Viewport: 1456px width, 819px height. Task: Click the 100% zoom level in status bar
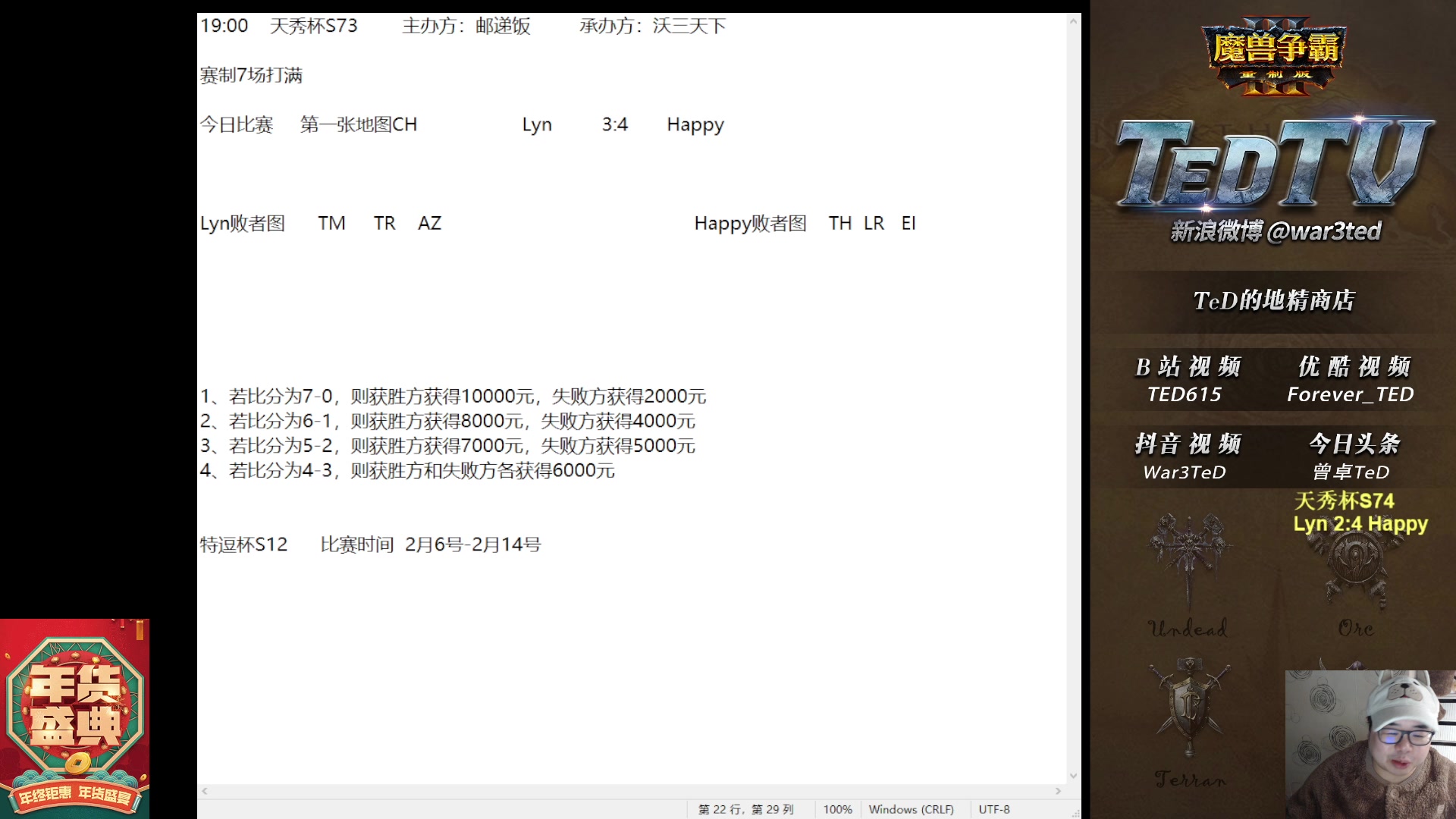point(837,809)
